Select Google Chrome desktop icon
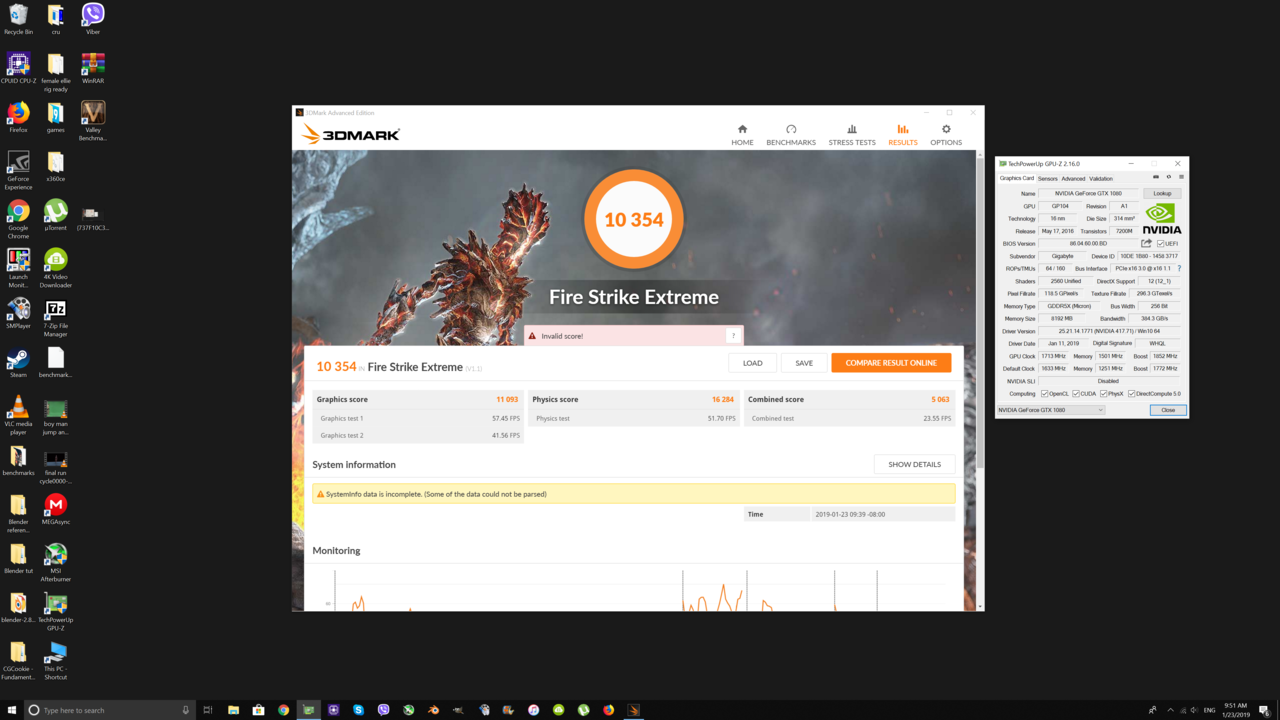The image size is (1280, 720). [18, 220]
